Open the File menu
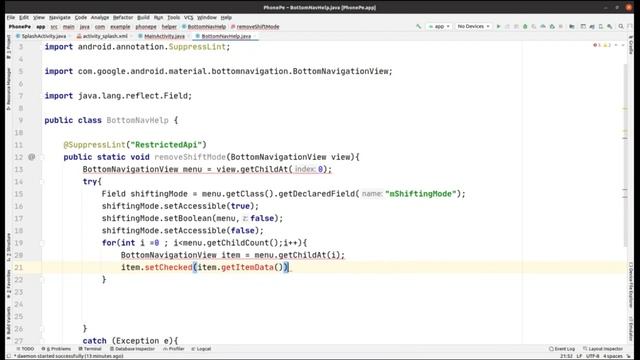Viewport: 640px width, 360px height. tap(11, 18)
